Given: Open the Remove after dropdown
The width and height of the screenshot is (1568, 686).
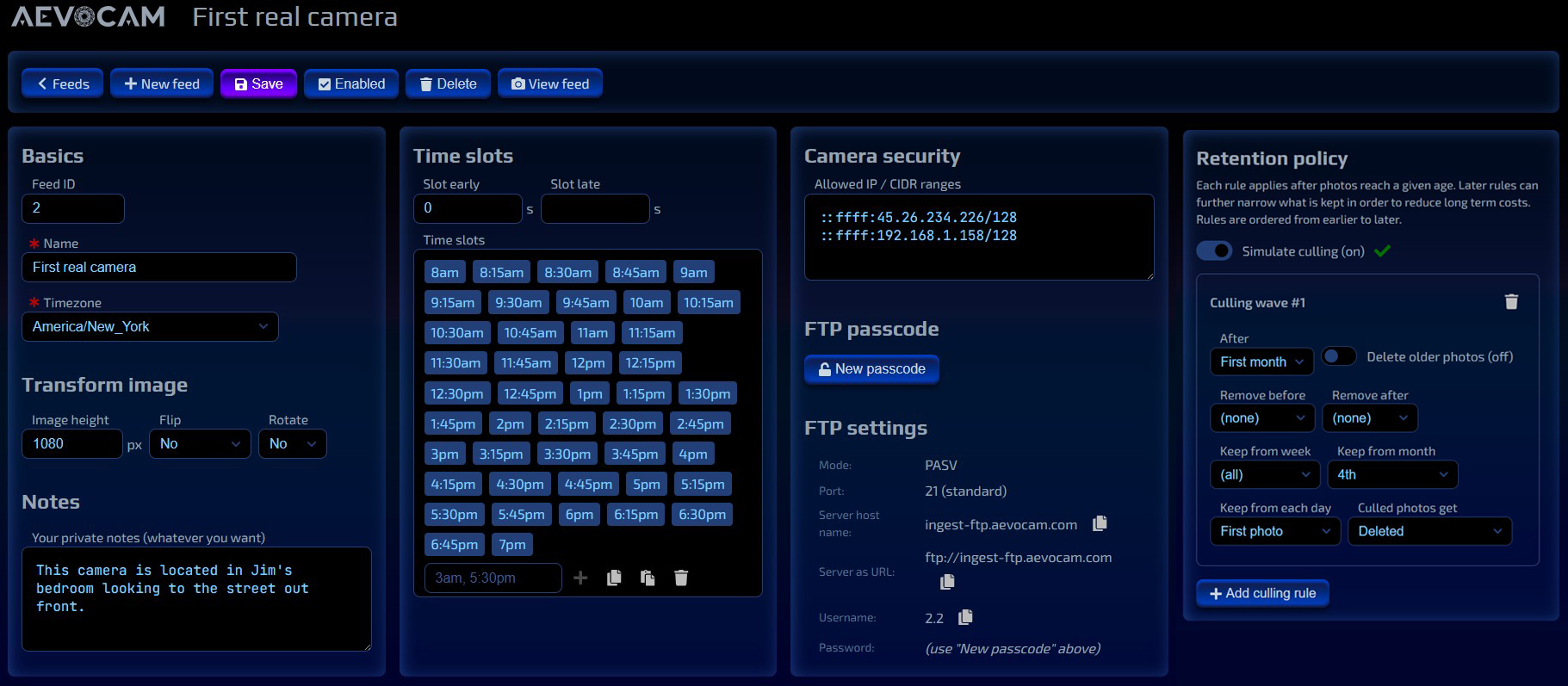Looking at the screenshot, I should tap(1369, 417).
